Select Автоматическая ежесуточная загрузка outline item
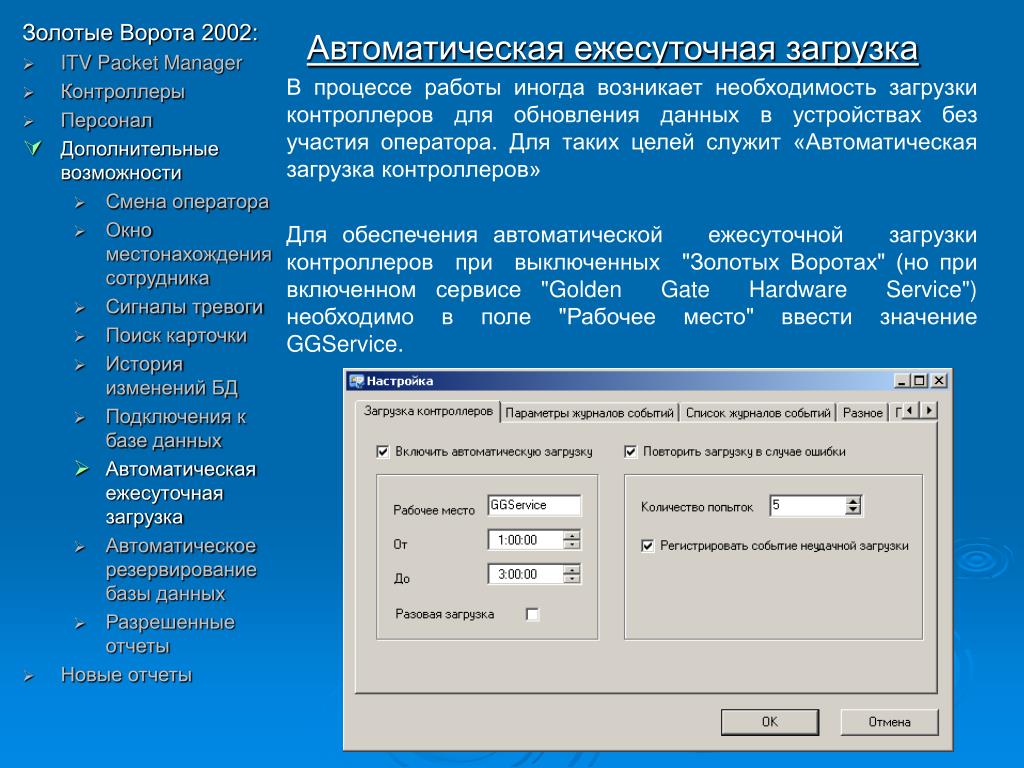The image size is (1024, 768). click(180, 493)
